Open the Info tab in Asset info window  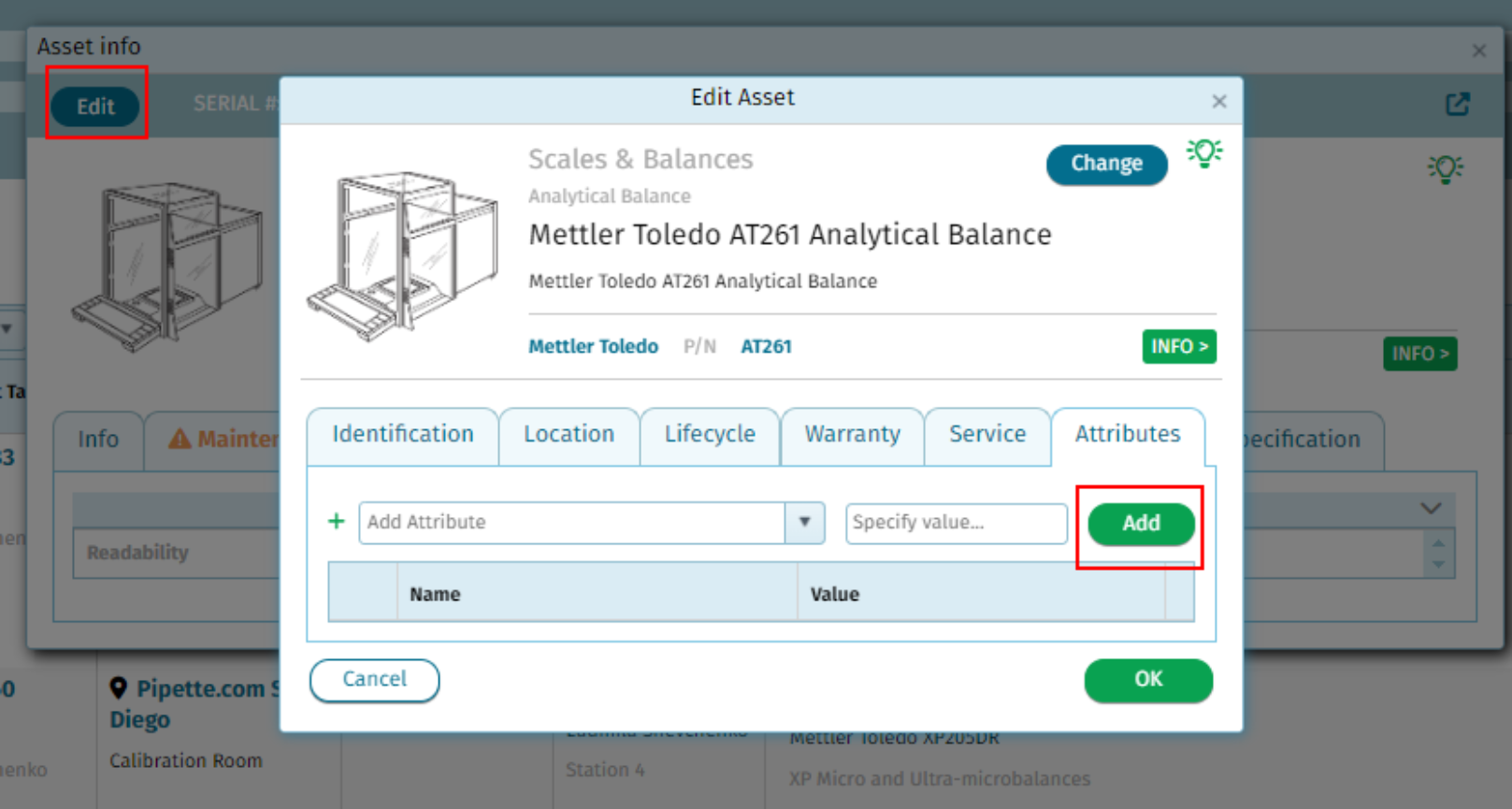click(x=98, y=440)
